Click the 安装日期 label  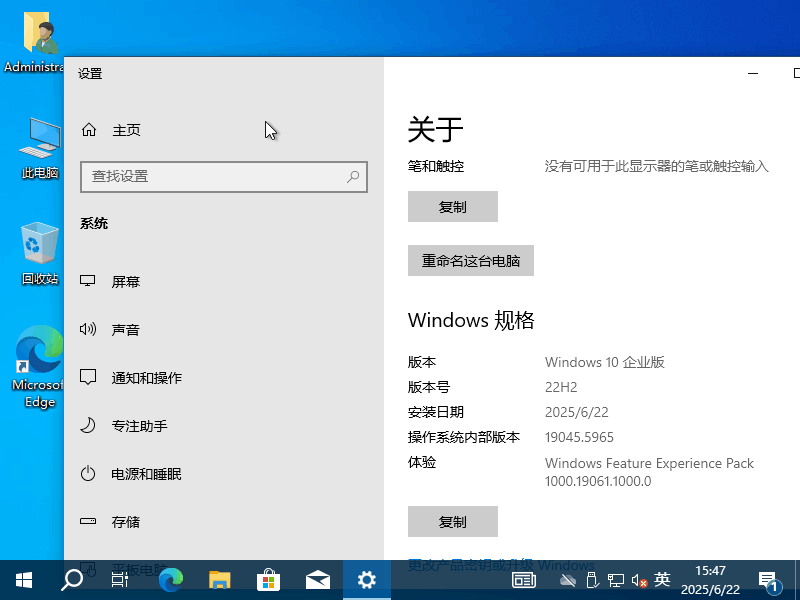coord(436,412)
